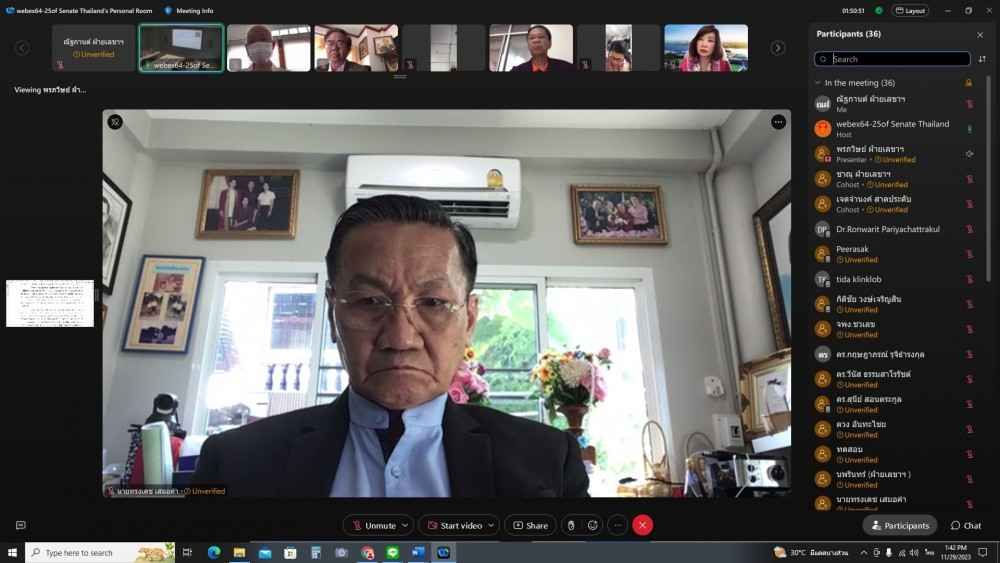Close the Participants panel with the X

point(980,34)
